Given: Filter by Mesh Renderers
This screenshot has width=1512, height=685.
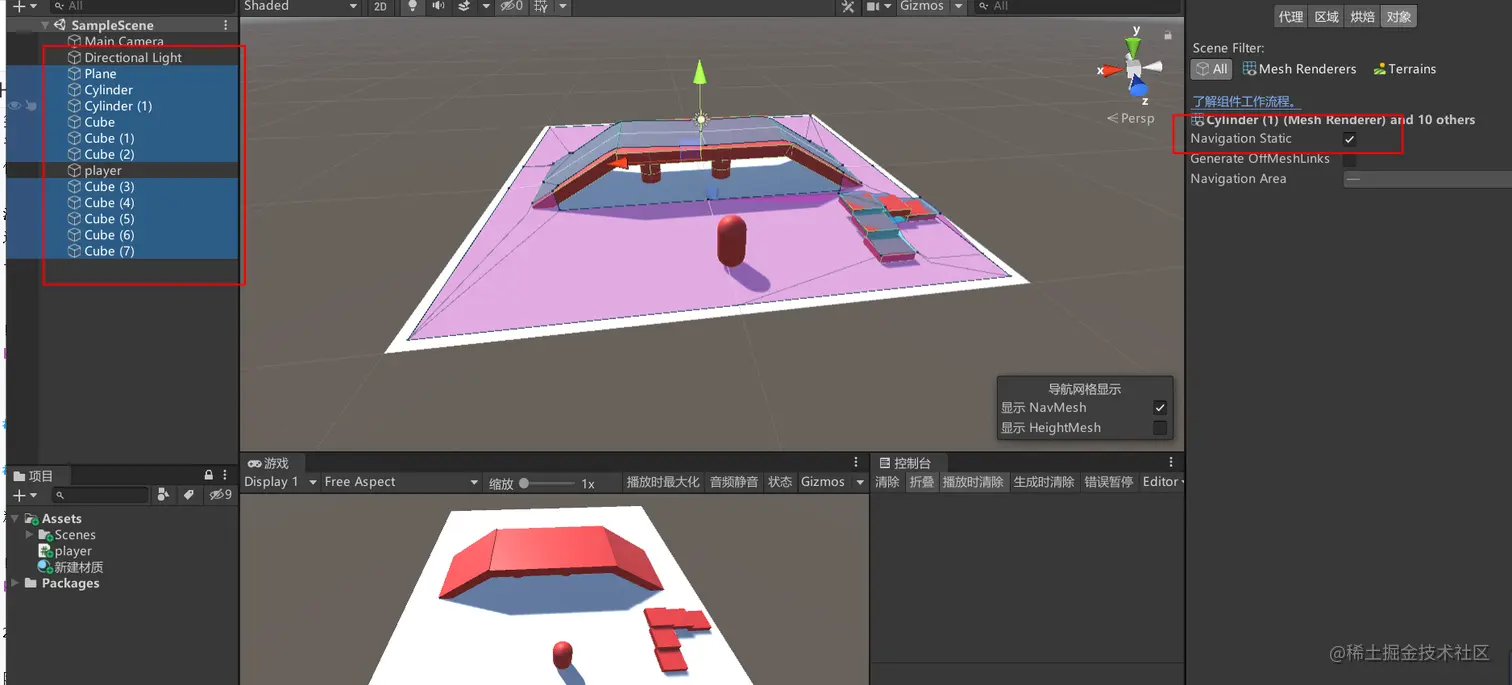Looking at the screenshot, I should (x=1299, y=69).
